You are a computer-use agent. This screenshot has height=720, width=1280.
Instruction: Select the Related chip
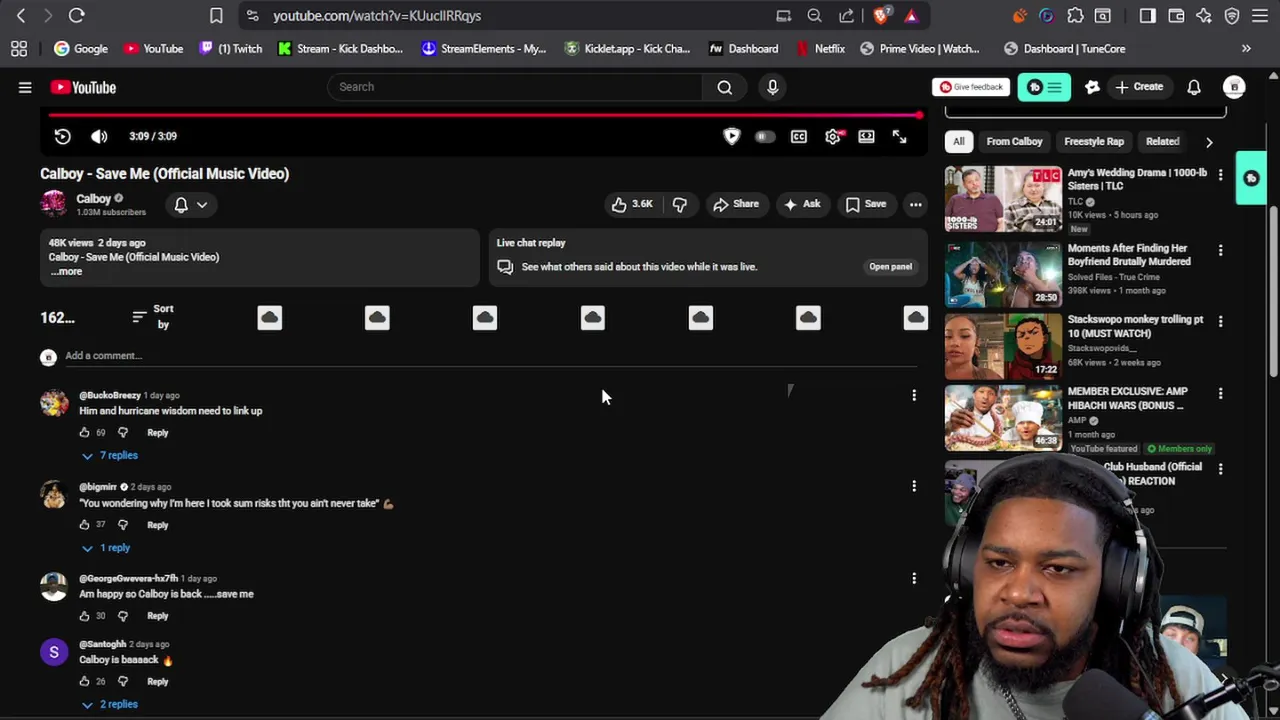click(1162, 142)
